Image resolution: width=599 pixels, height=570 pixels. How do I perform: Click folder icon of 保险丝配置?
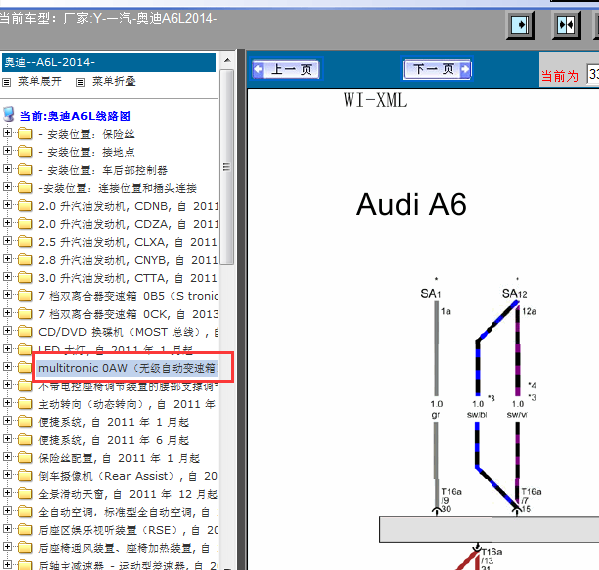[25, 457]
